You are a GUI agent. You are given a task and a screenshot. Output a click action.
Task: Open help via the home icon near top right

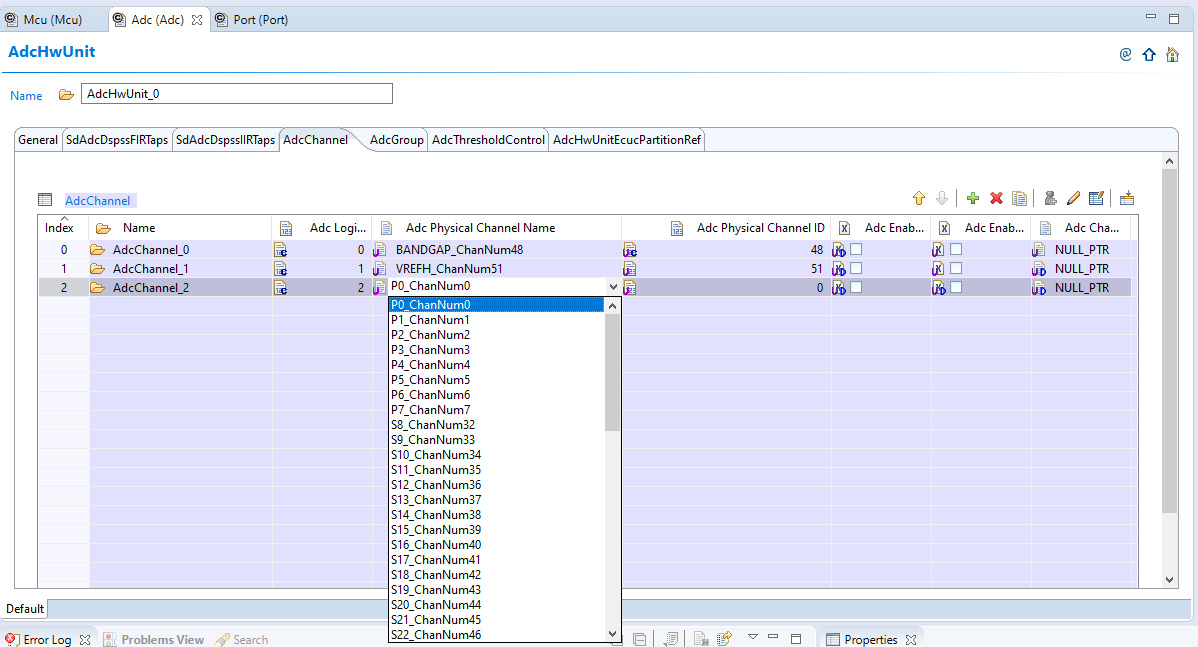click(x=1171, y=54)
